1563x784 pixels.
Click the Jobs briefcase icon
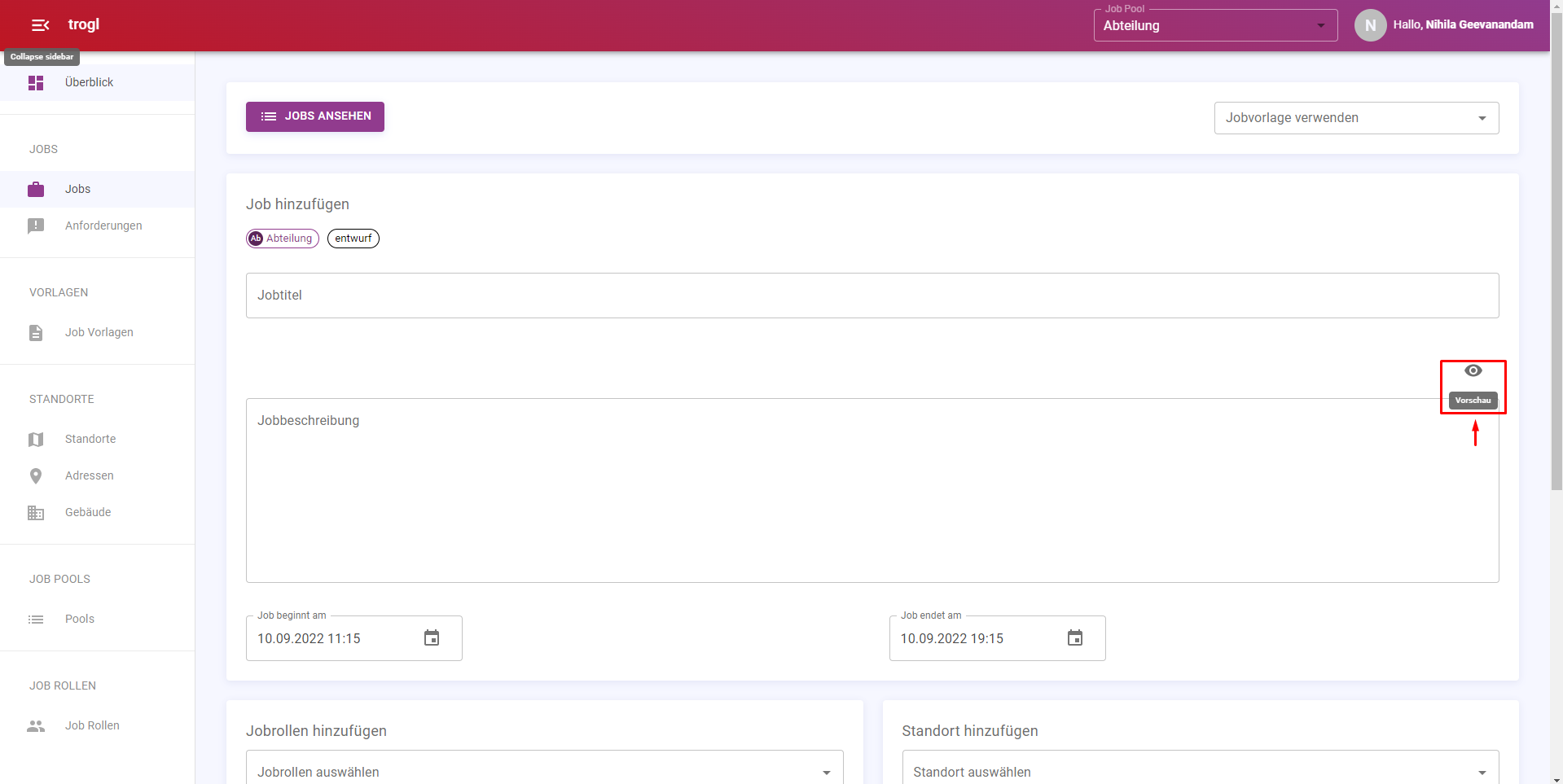coord(36,190)
